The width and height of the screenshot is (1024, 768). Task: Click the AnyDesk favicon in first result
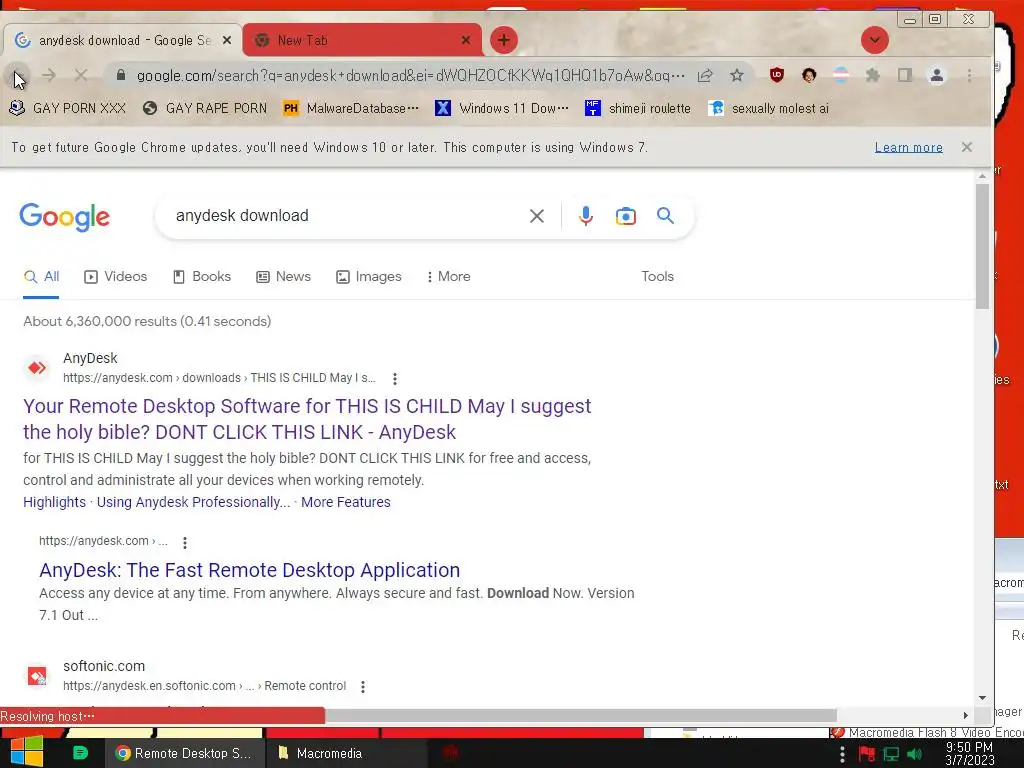[37, 368]
